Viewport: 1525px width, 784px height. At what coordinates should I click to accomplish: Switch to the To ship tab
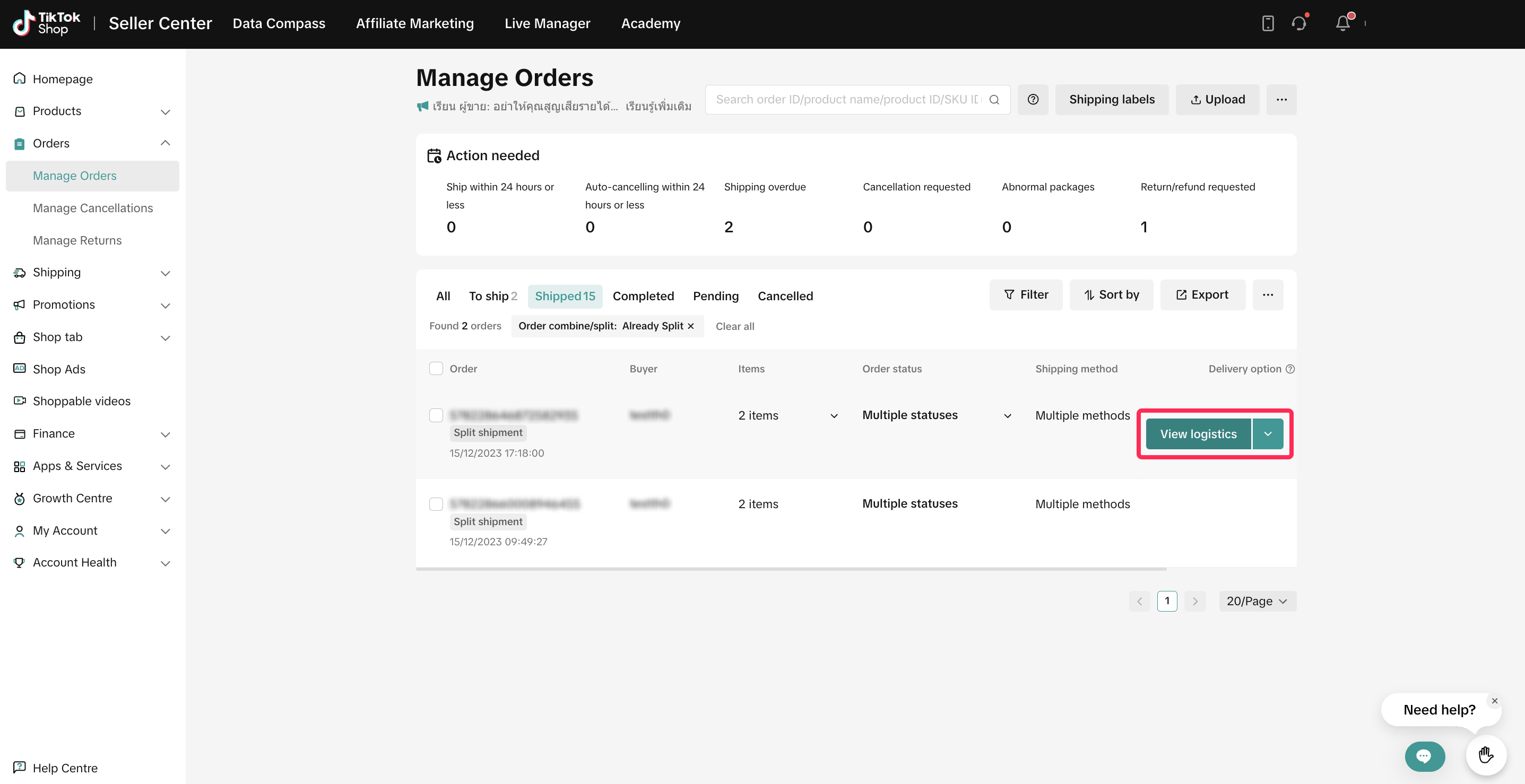point(492,296)
